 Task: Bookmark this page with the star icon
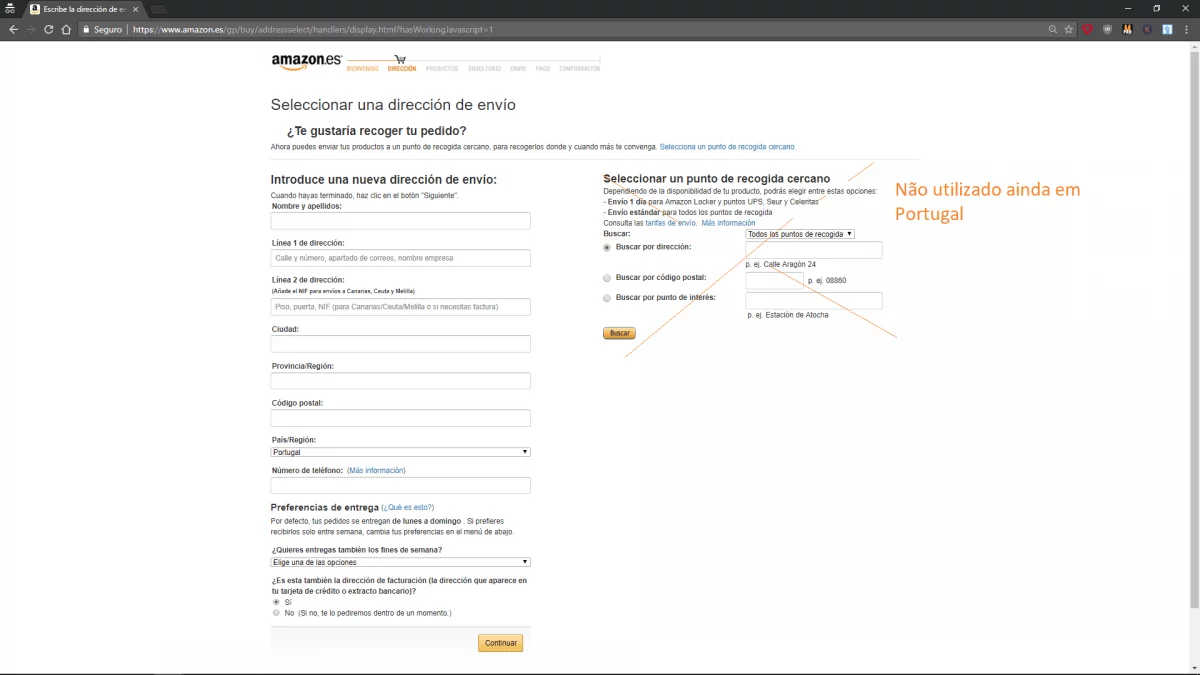pyautogui.click(x=1069, y=29)
